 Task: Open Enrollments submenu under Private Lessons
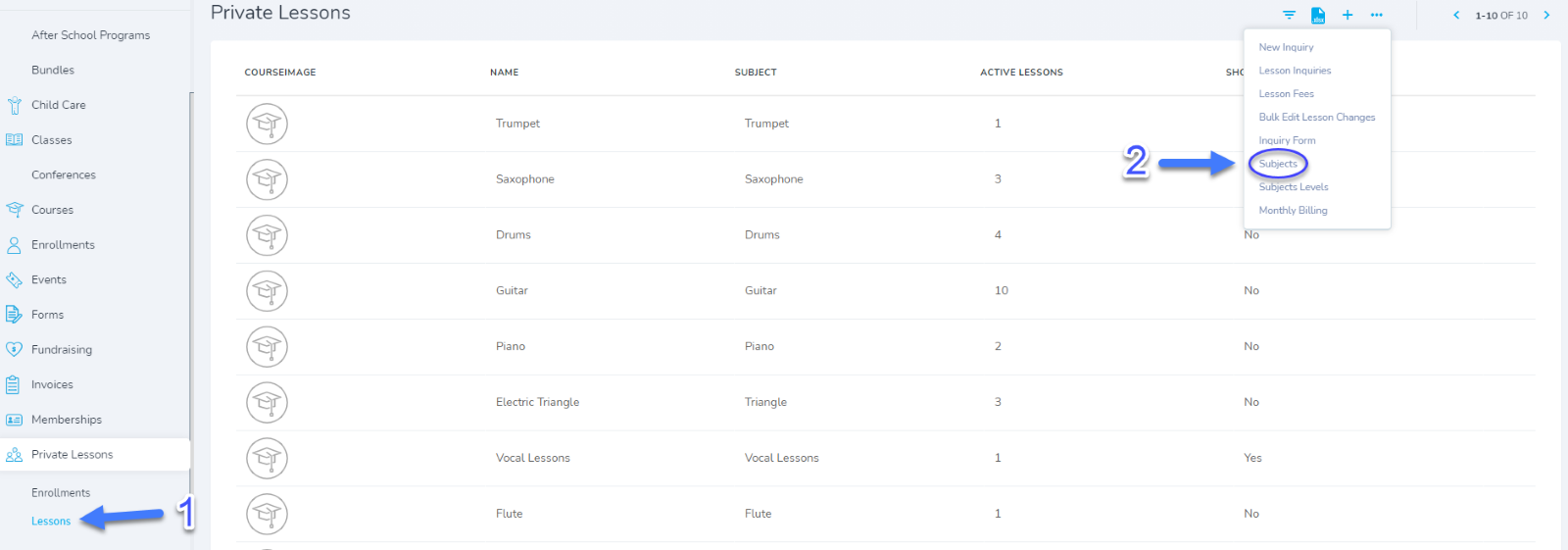(x=61, y=493)
